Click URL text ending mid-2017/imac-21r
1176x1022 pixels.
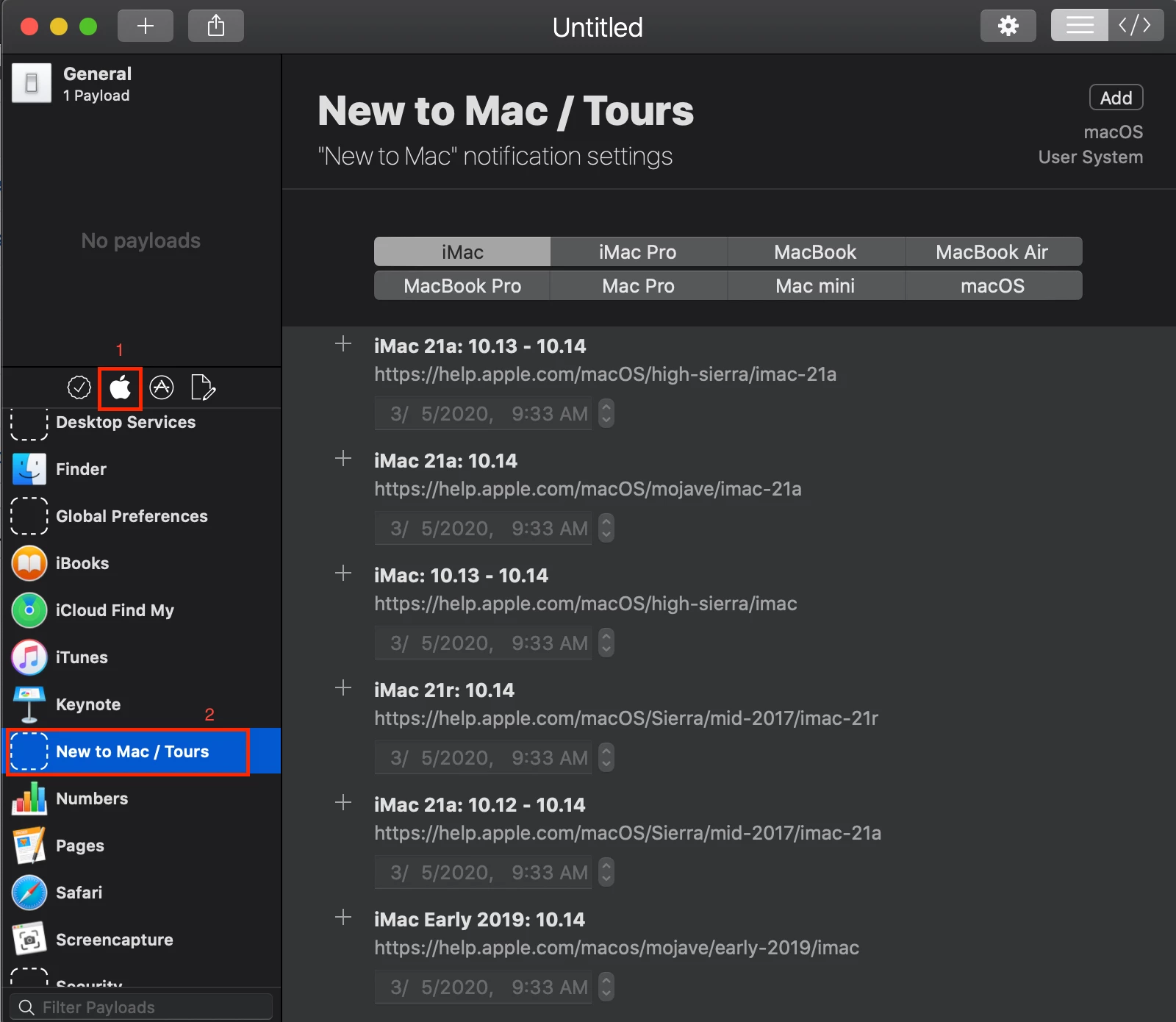(626, 718)
